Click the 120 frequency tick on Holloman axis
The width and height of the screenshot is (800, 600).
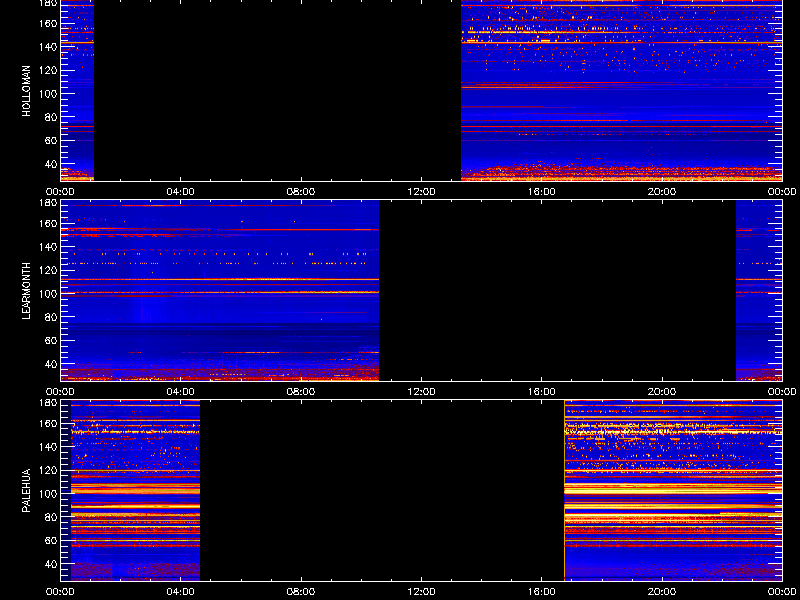click(49, 70)
